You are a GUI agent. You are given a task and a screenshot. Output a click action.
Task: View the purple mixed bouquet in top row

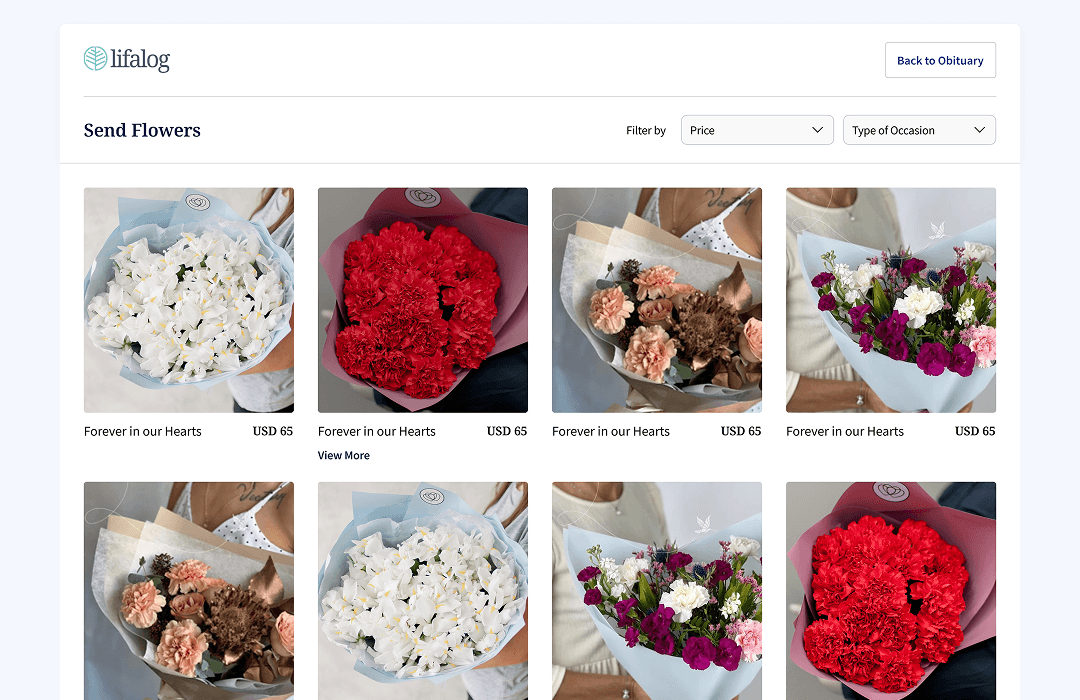pos(890,300)
